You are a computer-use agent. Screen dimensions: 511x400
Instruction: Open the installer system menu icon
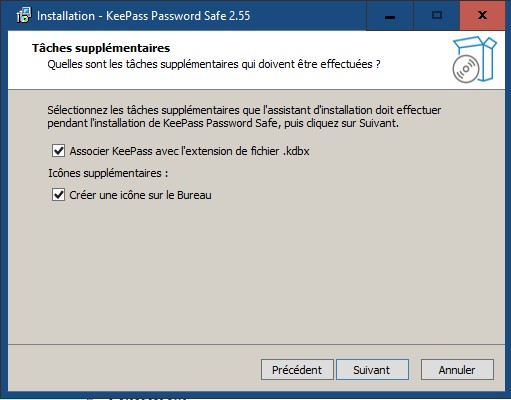pyautogui.click(x=24, y=15)
